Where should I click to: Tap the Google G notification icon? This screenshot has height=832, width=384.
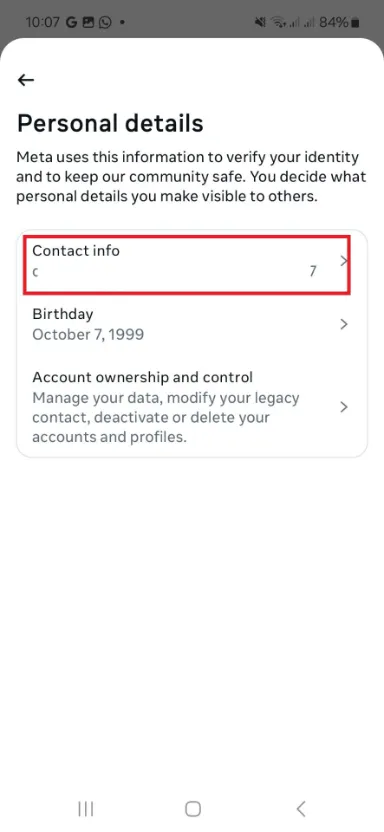click(72, 22)
